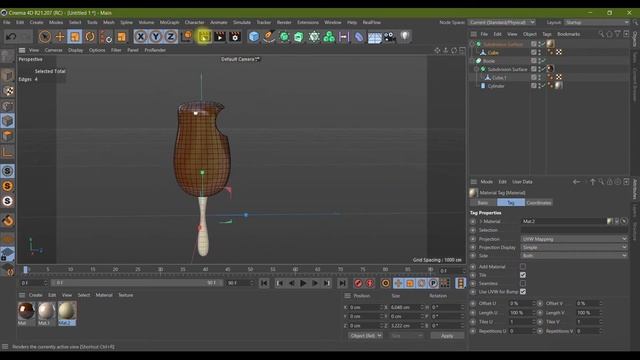Open the Create menu
Image resolution: width=640 pixels, height=360 pixels.
(36, 22)
